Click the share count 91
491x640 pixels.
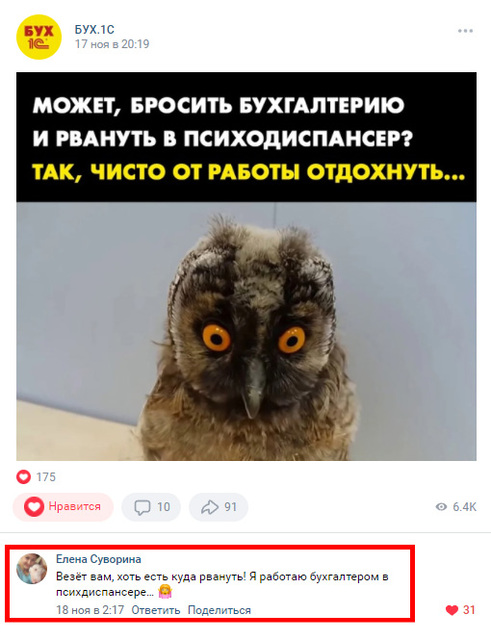tap(231, 507)
